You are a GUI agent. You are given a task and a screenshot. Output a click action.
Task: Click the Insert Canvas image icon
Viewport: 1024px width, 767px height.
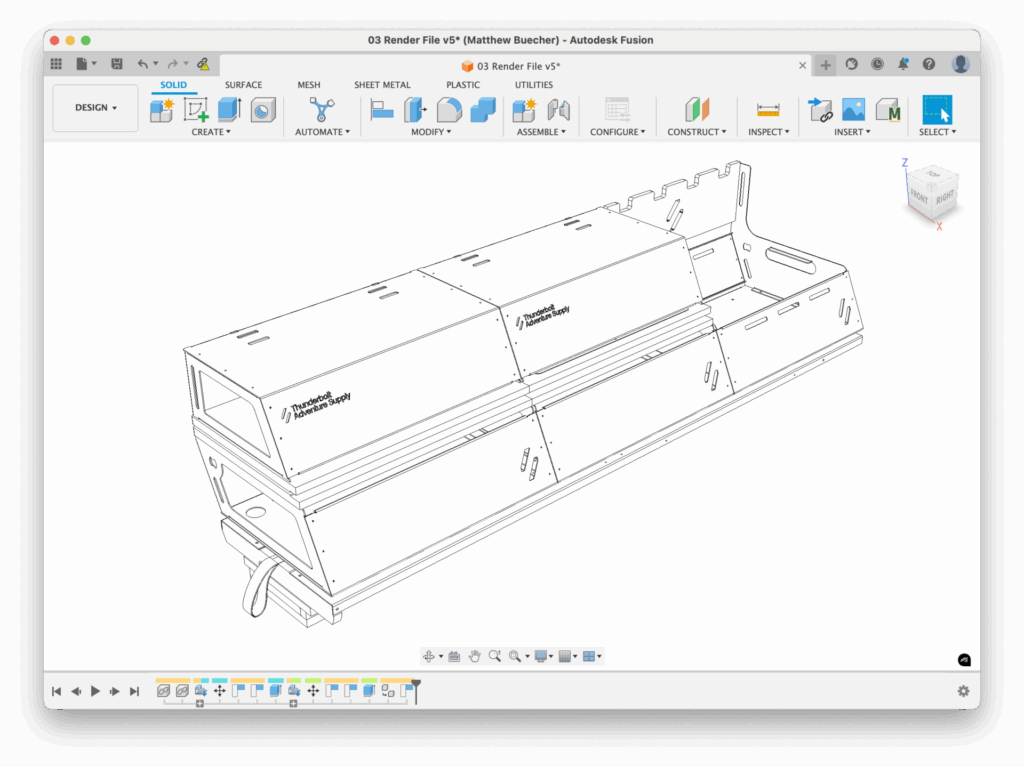point(853,109)
